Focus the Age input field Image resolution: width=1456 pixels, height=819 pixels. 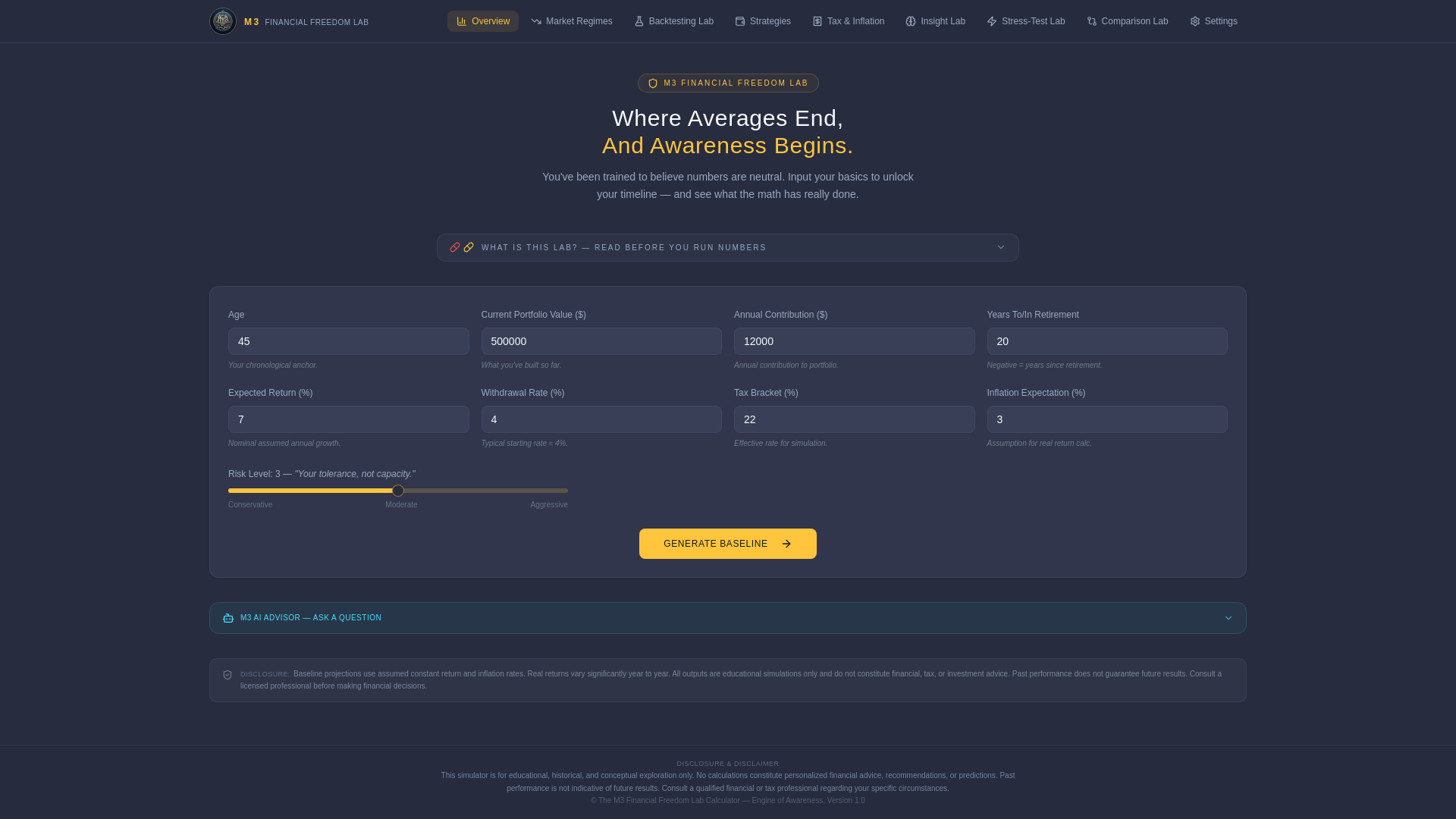point(349,341)
